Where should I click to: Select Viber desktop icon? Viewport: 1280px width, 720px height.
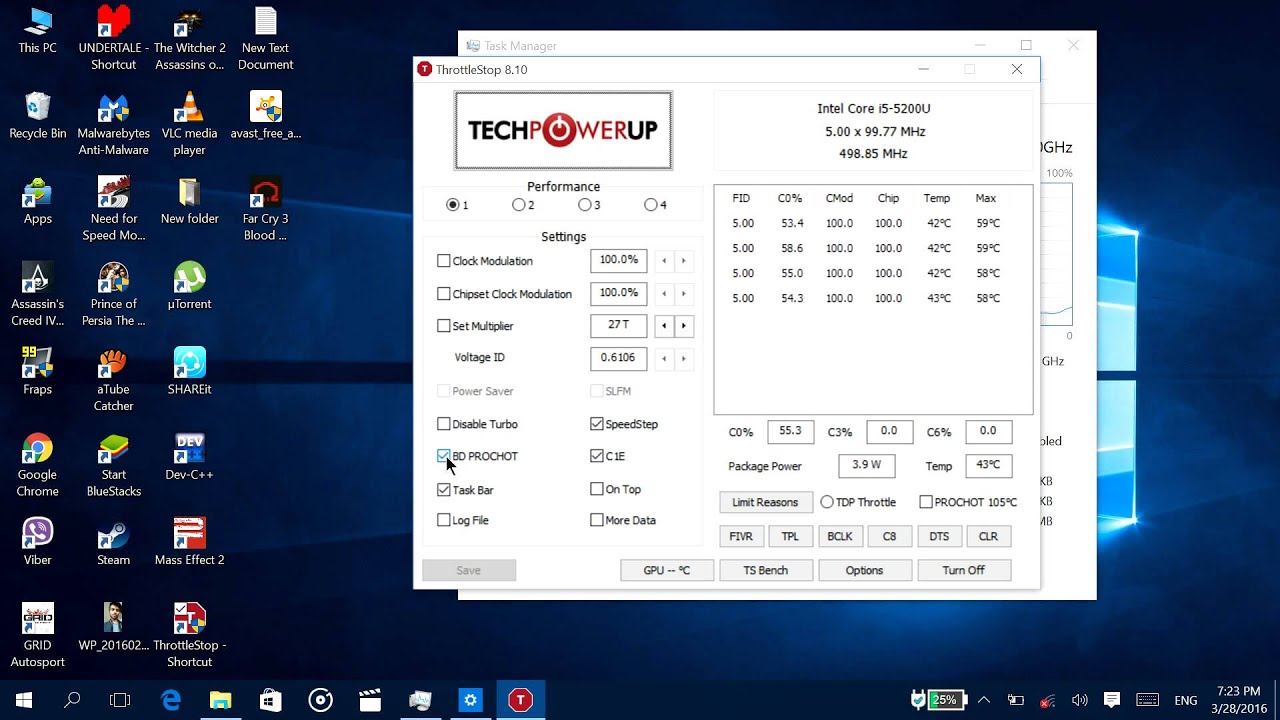37,542
